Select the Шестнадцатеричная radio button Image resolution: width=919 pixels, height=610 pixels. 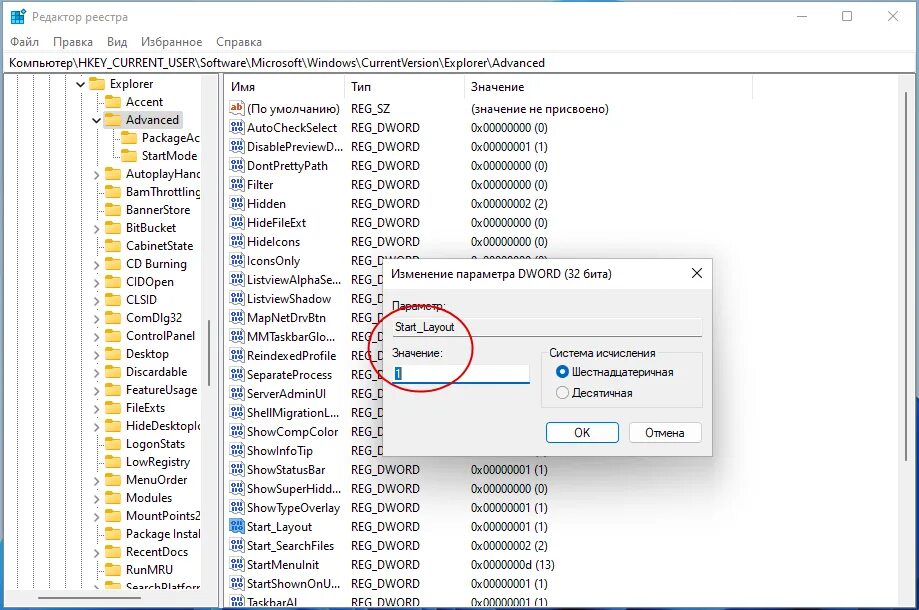(562, 372)
